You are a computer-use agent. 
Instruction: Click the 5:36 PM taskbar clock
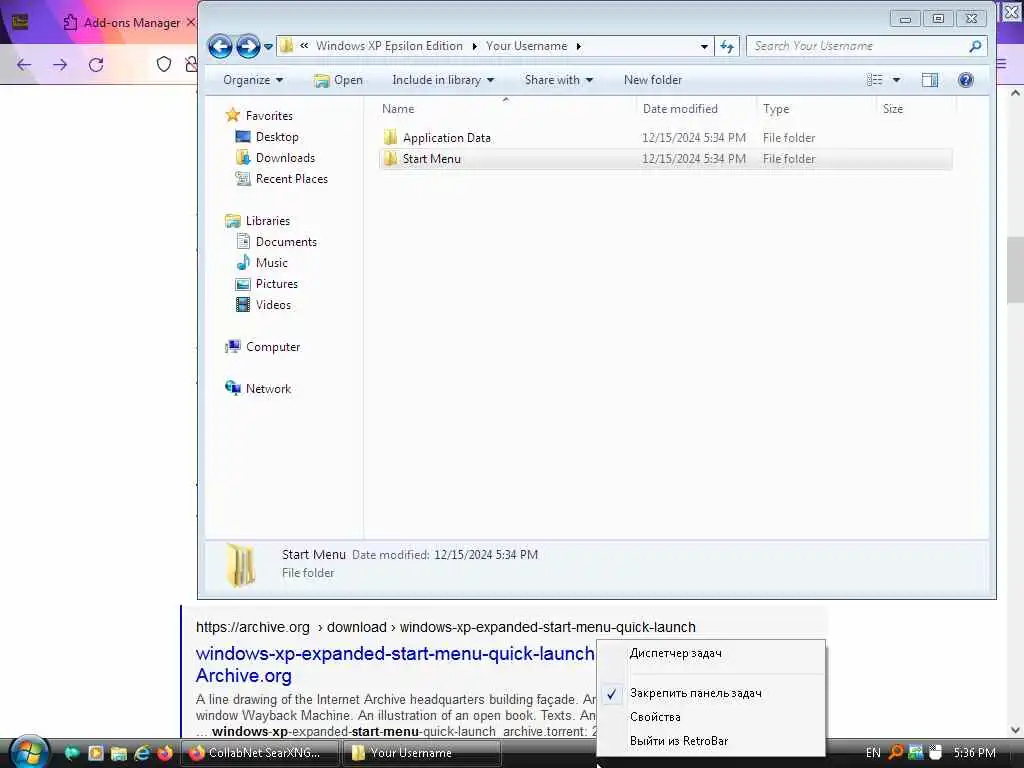(974, 753)
